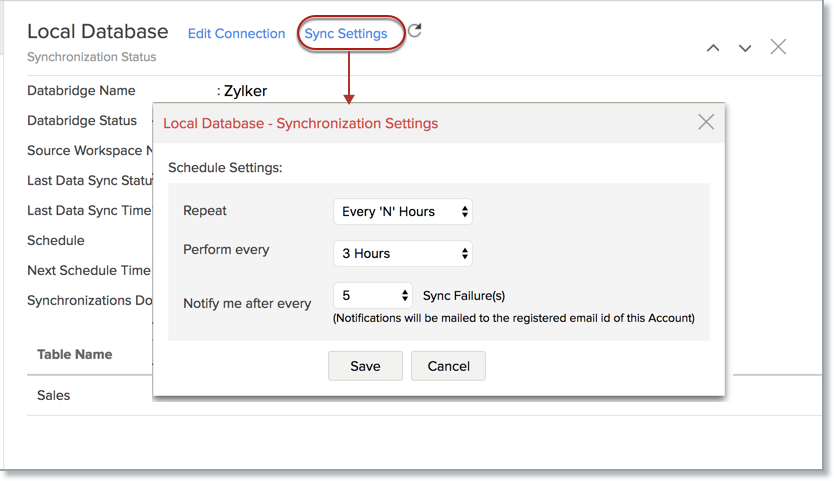Click the refresh sync status icon
Screen dimensions: 834x481
[415, 31]
